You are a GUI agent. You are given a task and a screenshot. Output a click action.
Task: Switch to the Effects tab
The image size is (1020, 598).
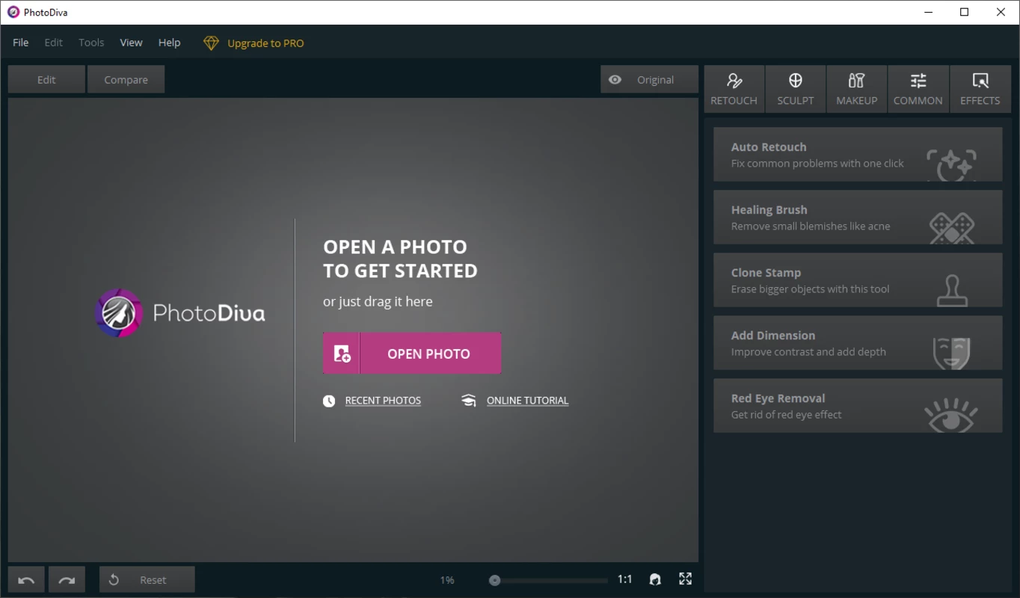980,89
